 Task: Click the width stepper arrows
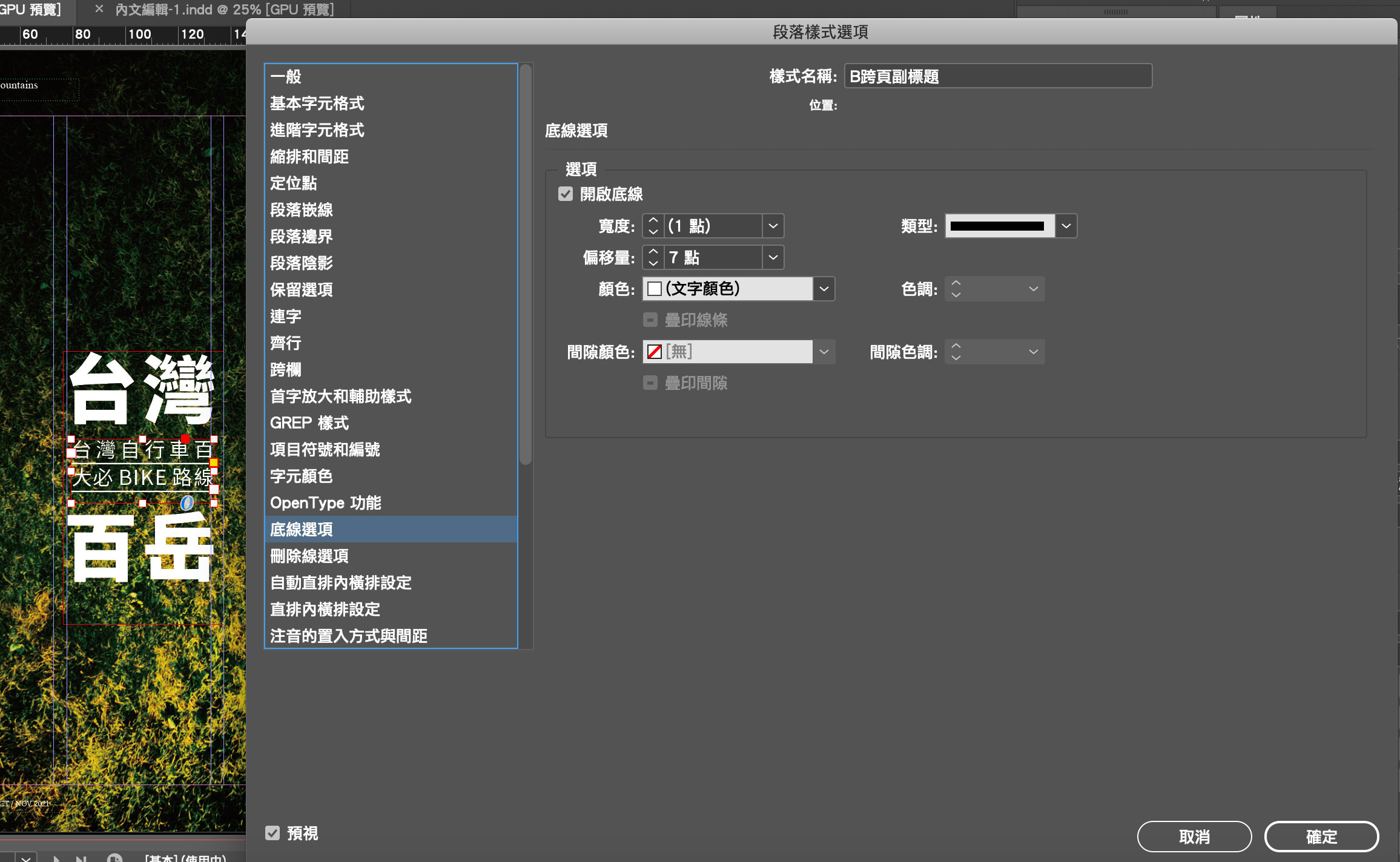click(653, 226)
